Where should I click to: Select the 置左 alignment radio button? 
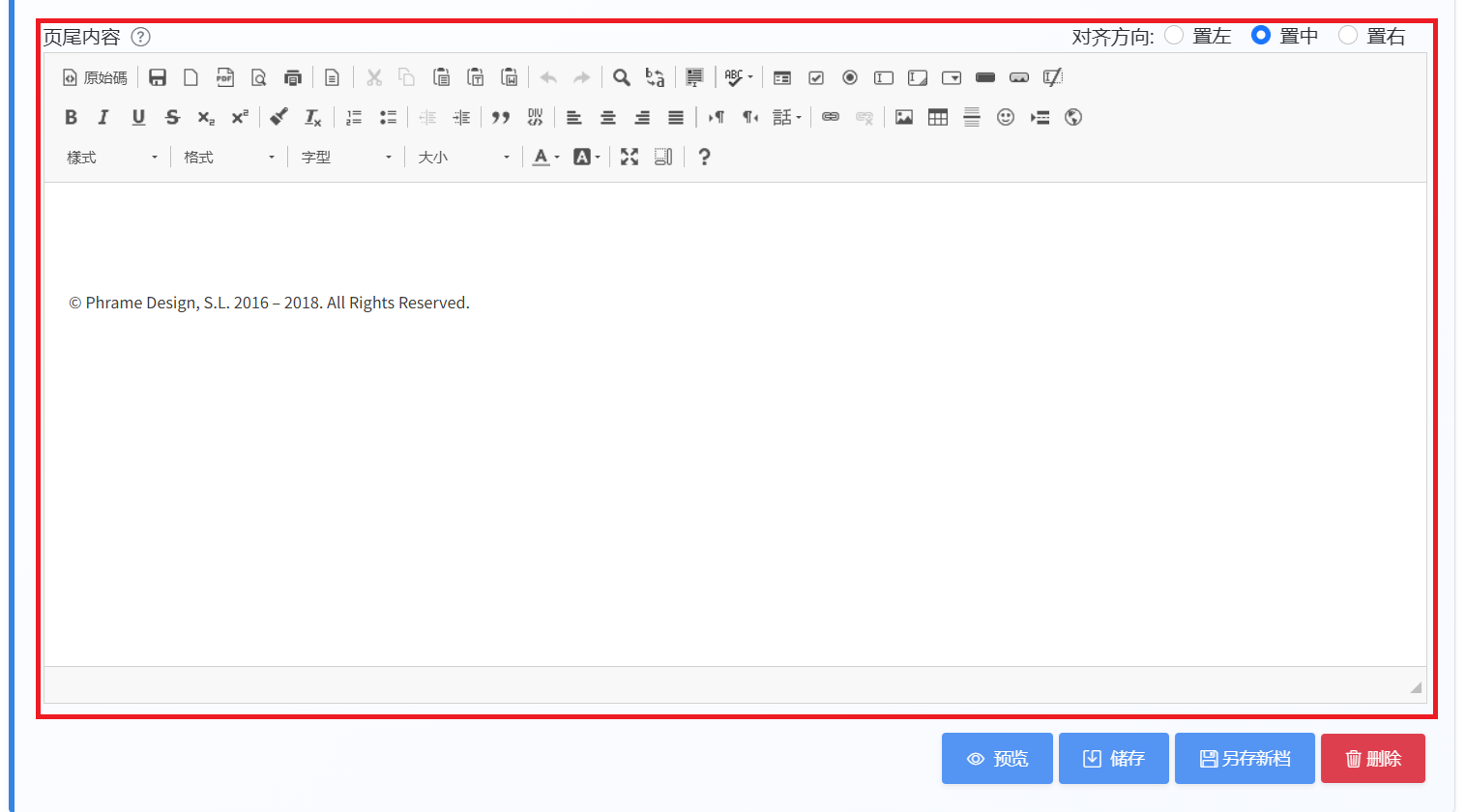pyautogui.click(x=1174, y=36)
